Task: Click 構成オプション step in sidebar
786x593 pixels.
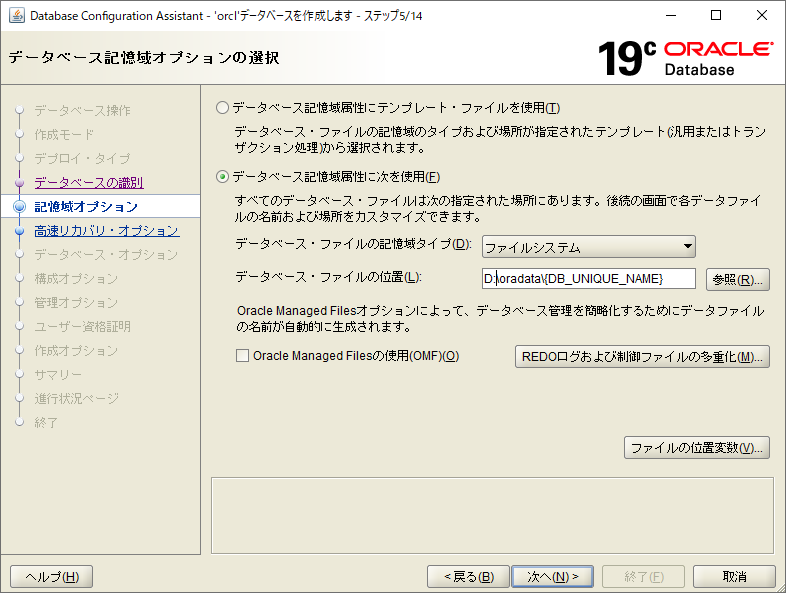Action: (x=76, y=279)
